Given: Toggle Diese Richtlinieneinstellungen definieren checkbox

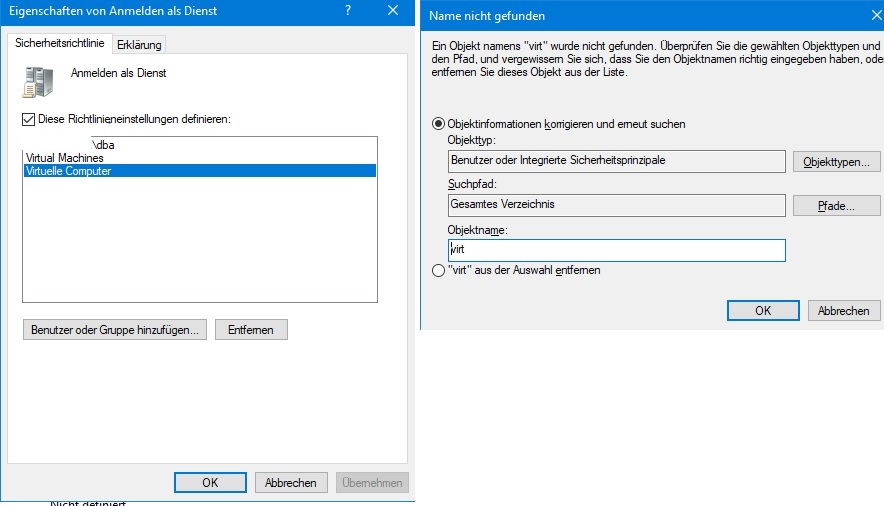Looking at the screenshot, I should coord(28,119).
